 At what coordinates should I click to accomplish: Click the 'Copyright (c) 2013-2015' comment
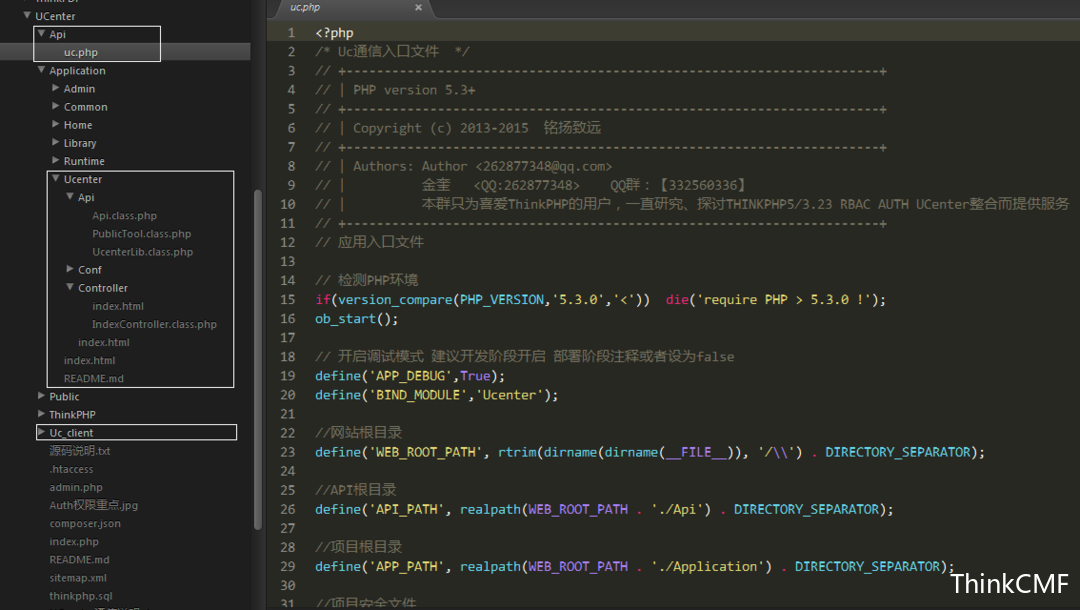tap(441, 128)
